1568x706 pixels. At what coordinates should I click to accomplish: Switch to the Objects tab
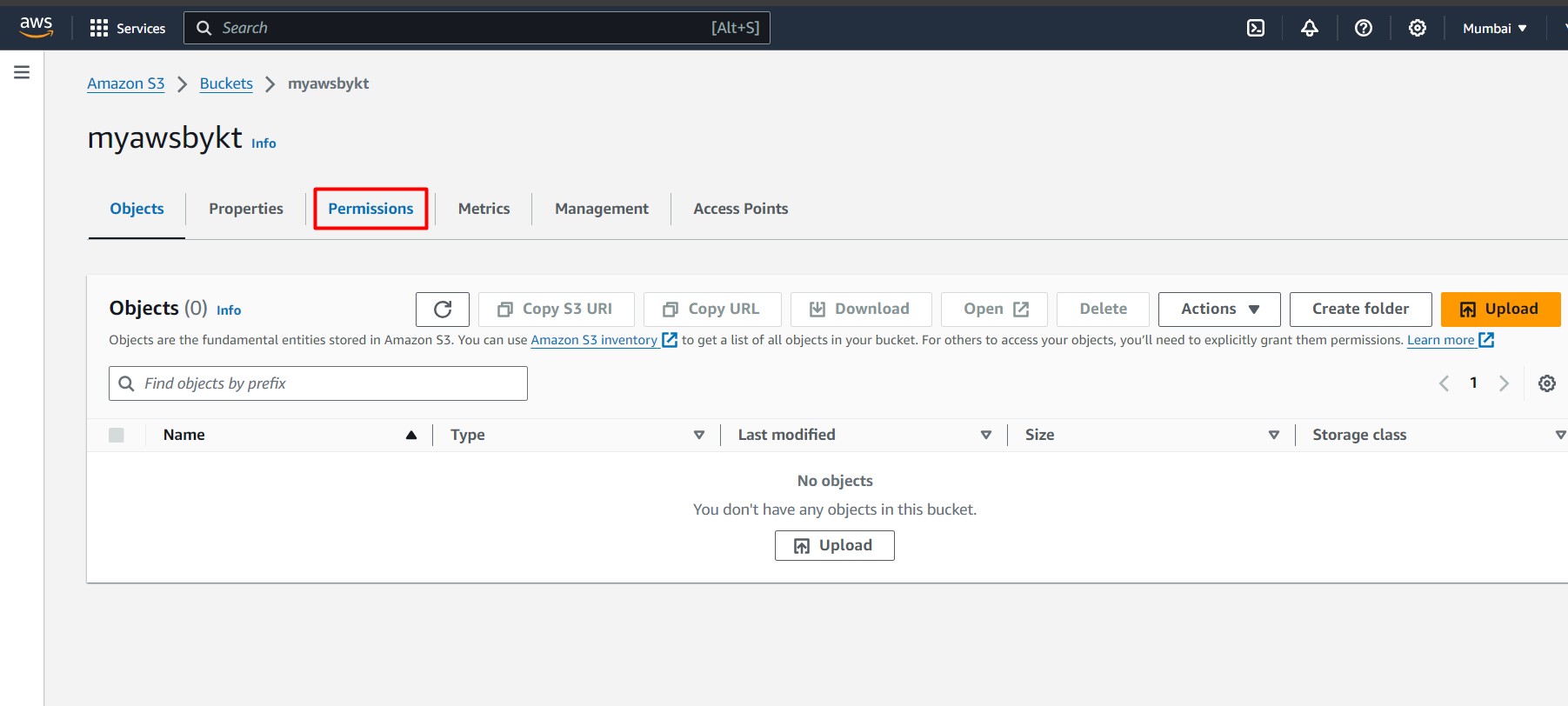tap(137, 209)
